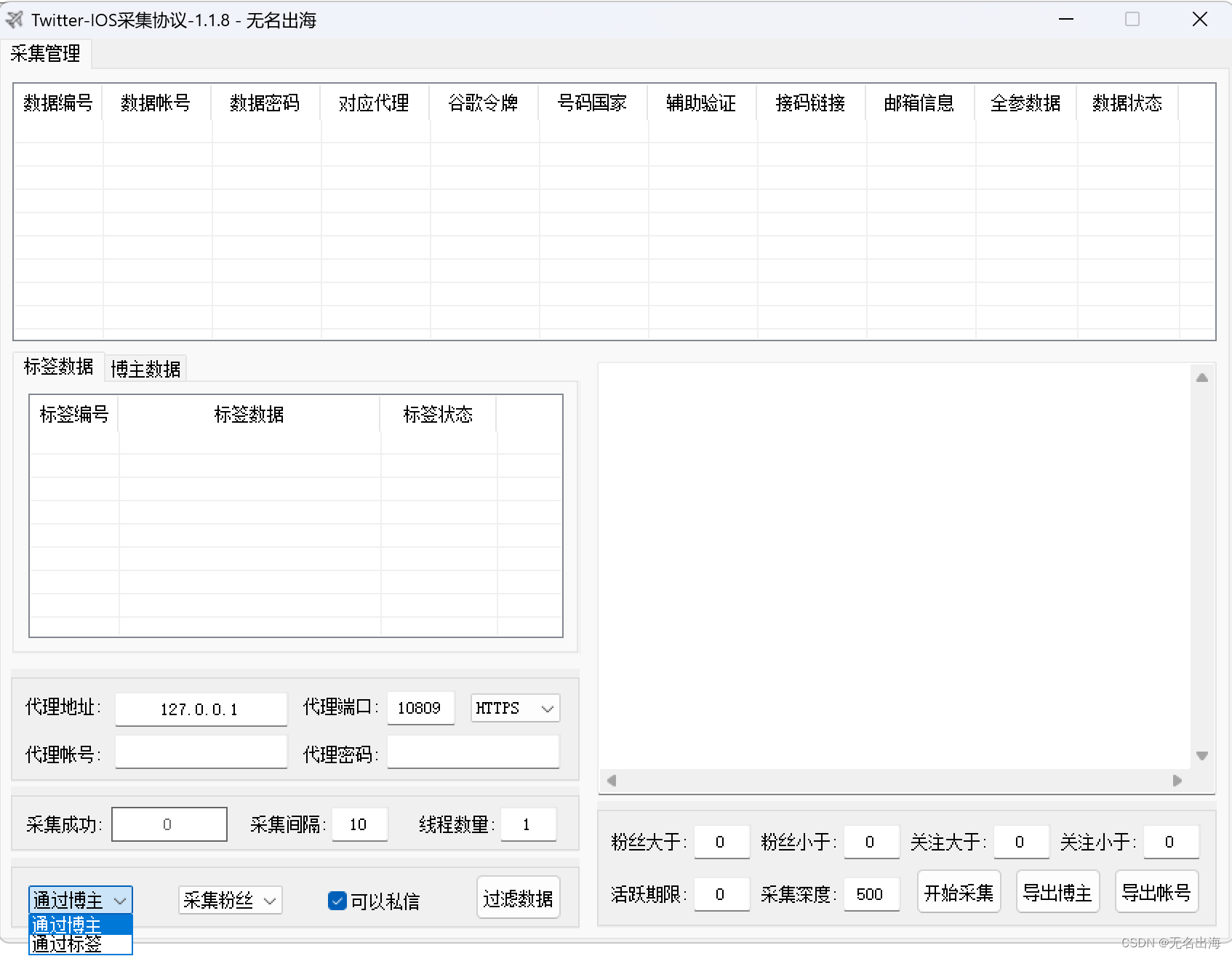The height and width of the screenshot is (956, 1232).
Task: Click the 辅助验证 column header
Action: coord(702,103)
